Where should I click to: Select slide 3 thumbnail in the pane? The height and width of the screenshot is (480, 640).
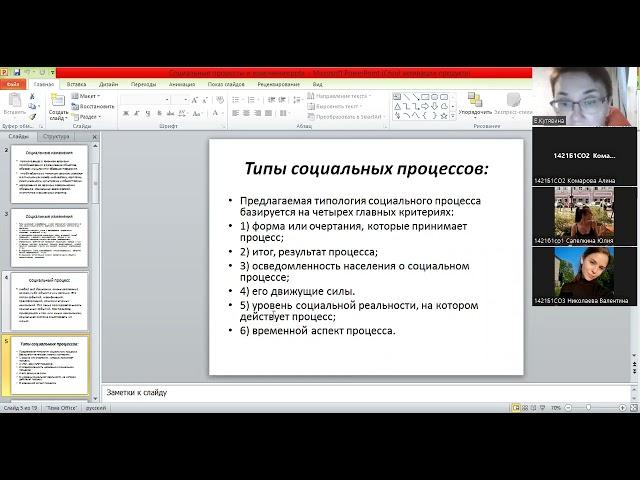click(49, 238)
